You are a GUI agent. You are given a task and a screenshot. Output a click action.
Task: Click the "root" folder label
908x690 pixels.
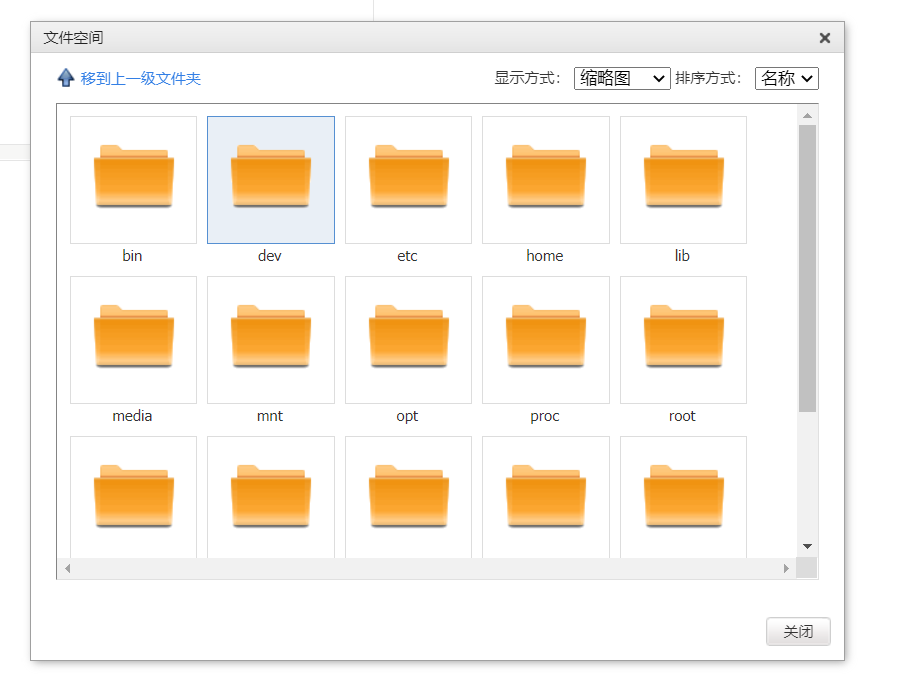pos(682,416)
